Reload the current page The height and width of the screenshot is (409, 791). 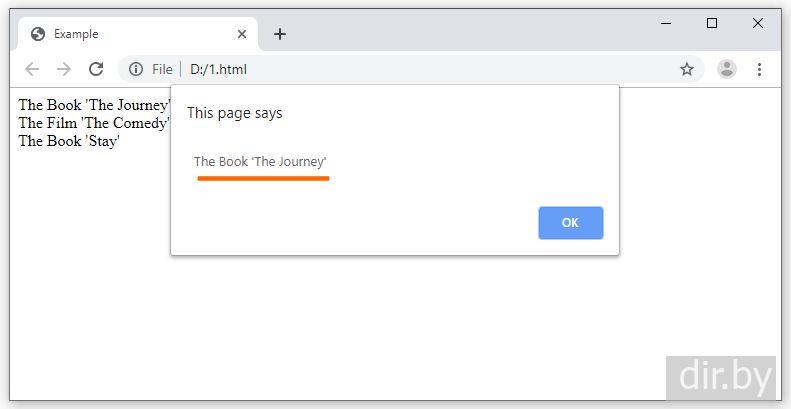click(x=96, y=69)
